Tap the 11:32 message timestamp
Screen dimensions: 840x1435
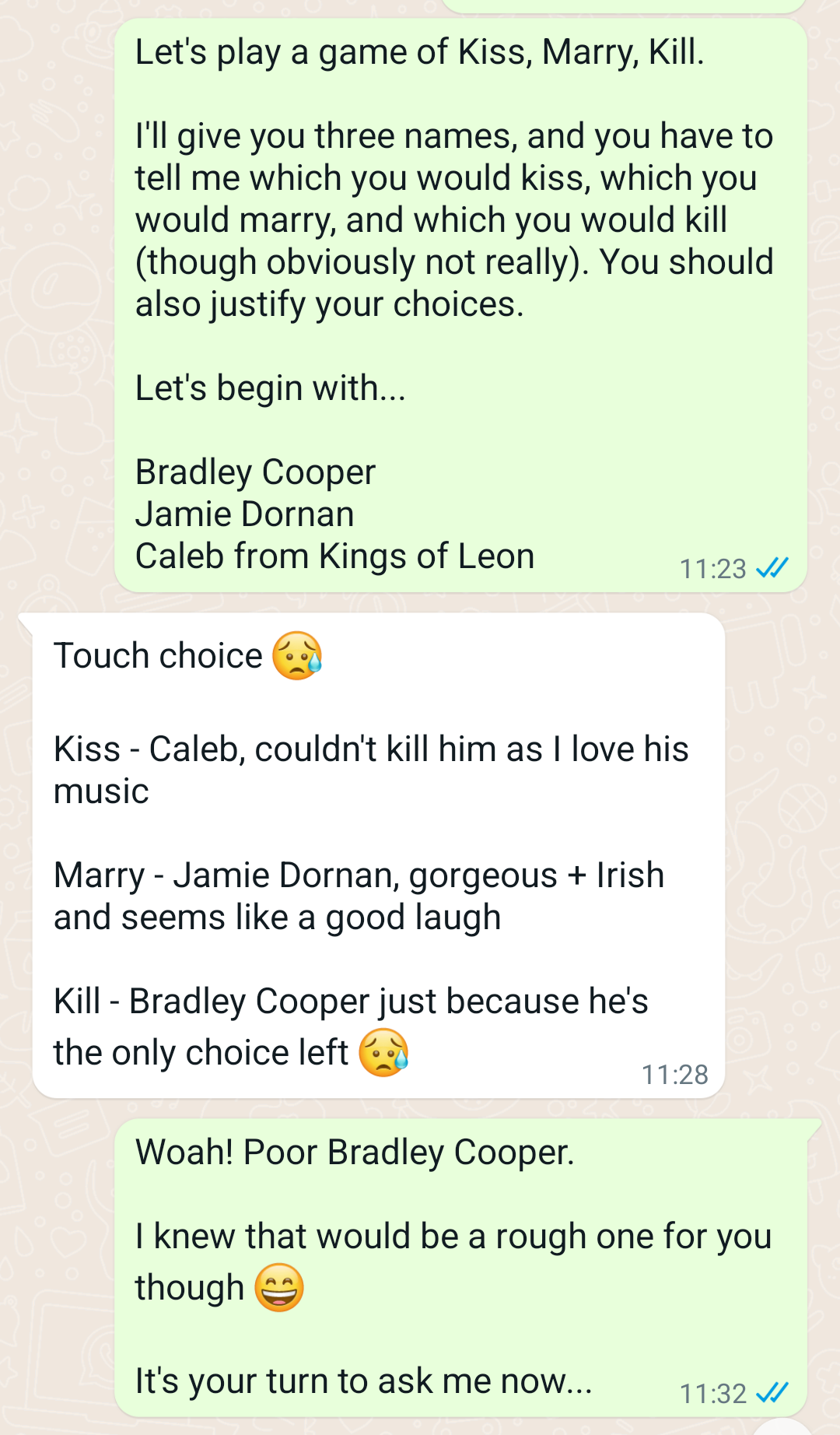[713, 1393]
